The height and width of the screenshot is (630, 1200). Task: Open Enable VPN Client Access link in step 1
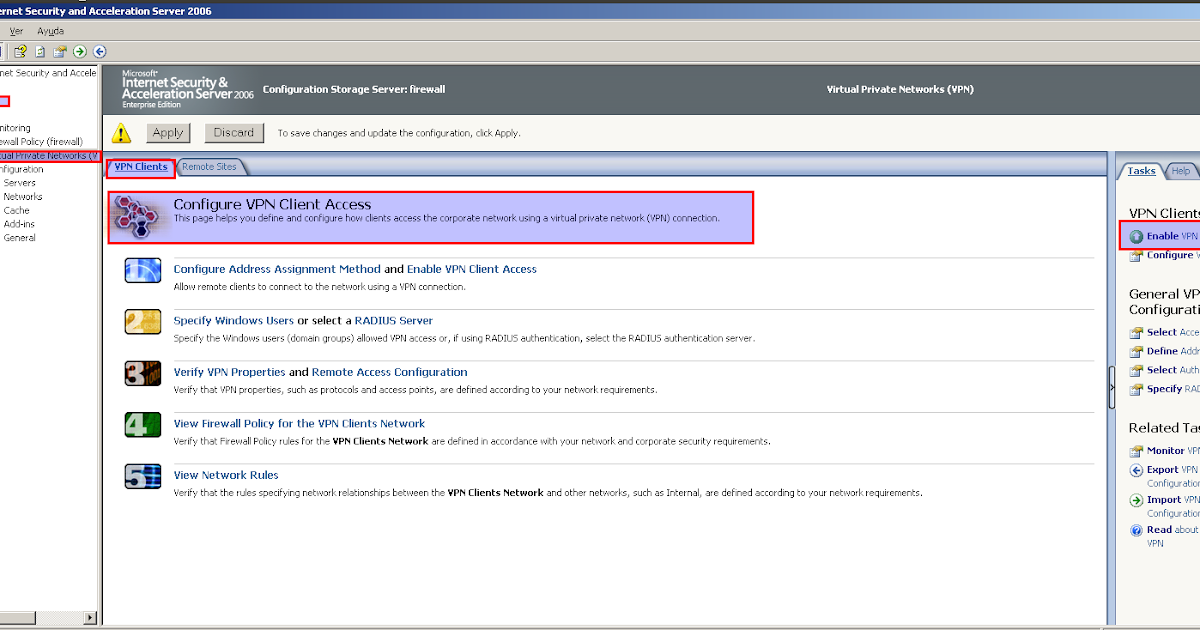(x=472, y=269)
